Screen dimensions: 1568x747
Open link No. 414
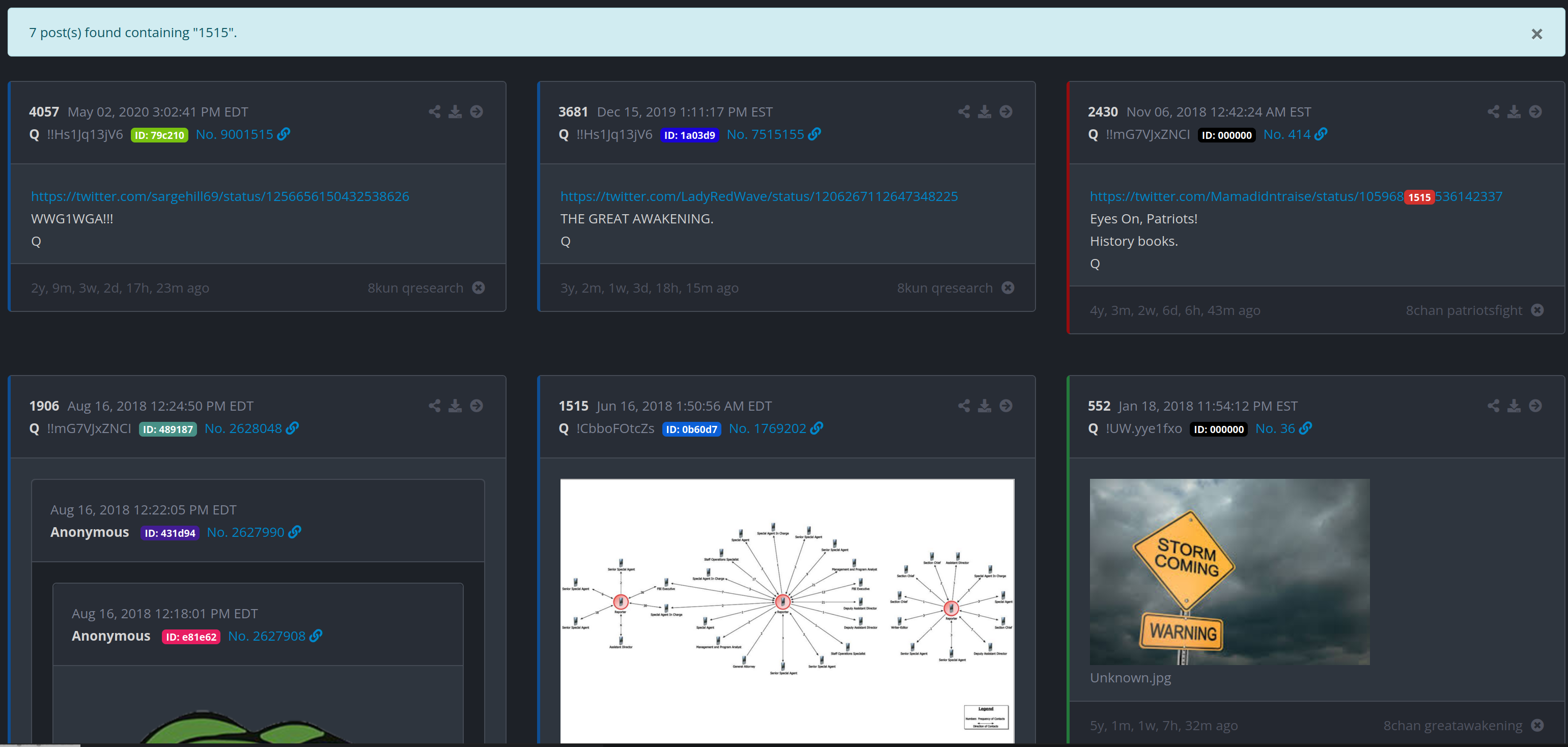1295,134
